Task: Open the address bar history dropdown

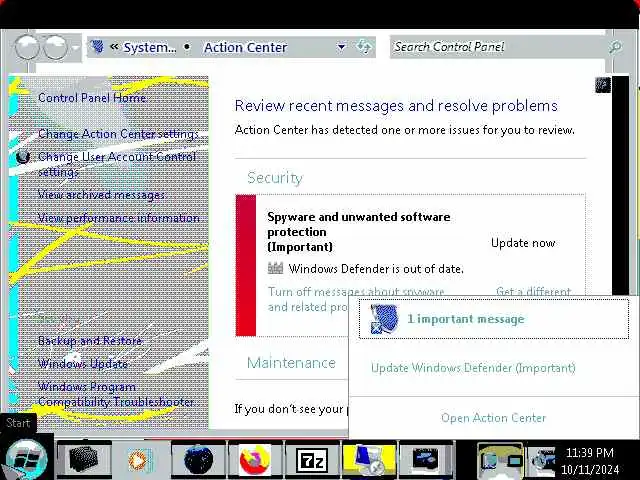Action: click(x=342, y=47)
